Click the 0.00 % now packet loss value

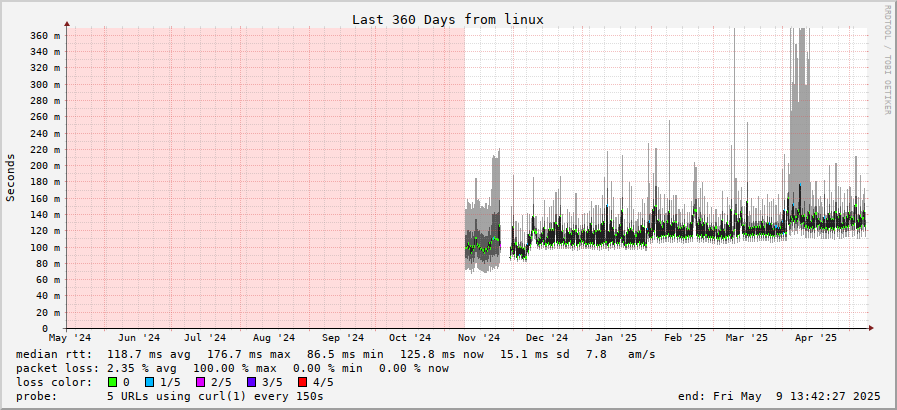pos(414,368)
